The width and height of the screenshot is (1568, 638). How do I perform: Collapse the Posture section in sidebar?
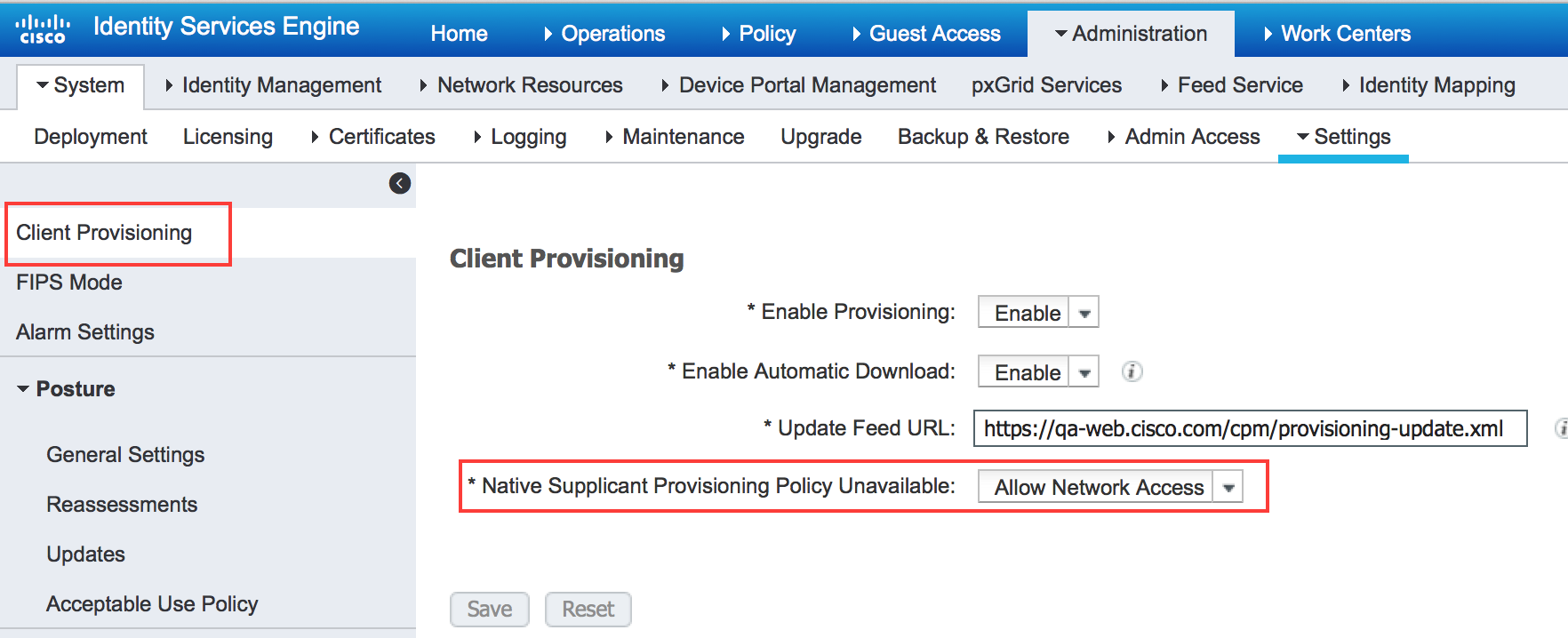point(66,389)
